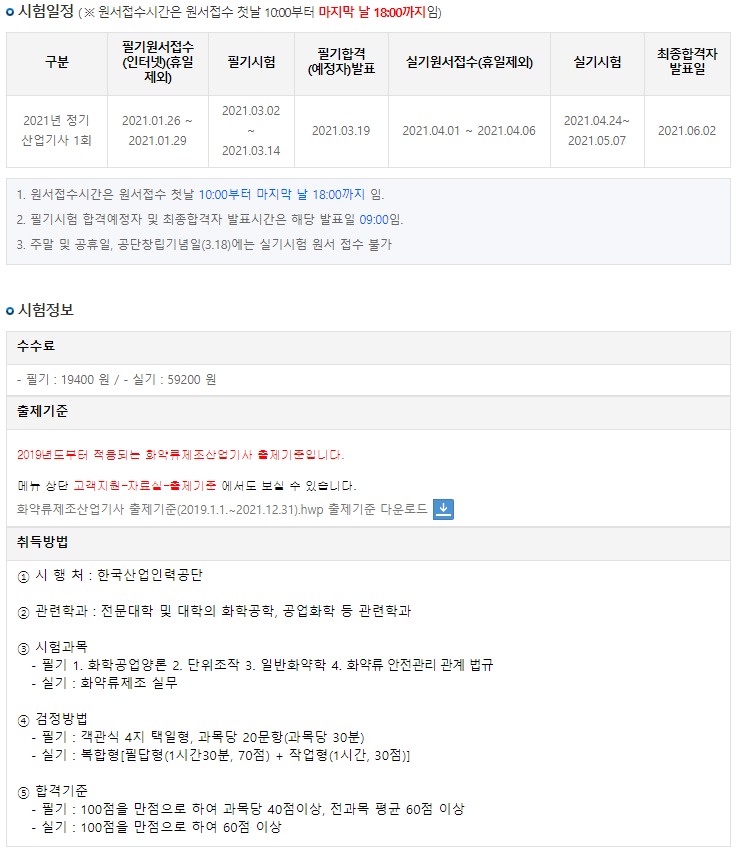
Task: Click the 2021년 정기 산업기사 1회 row label
Action: point(57,131)
